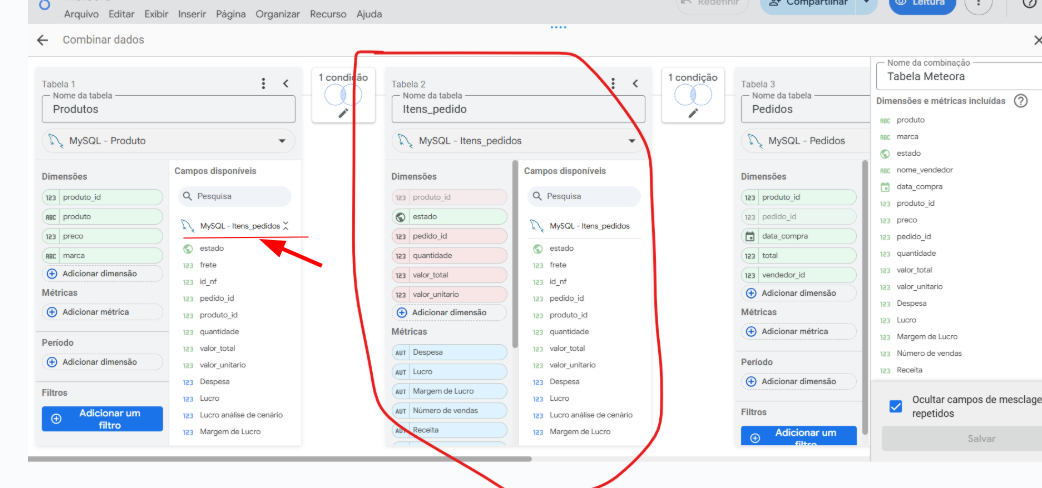Select valor_unitario dimension chip in Tabela 2
Screen dimensions: 1042x488
449,294
